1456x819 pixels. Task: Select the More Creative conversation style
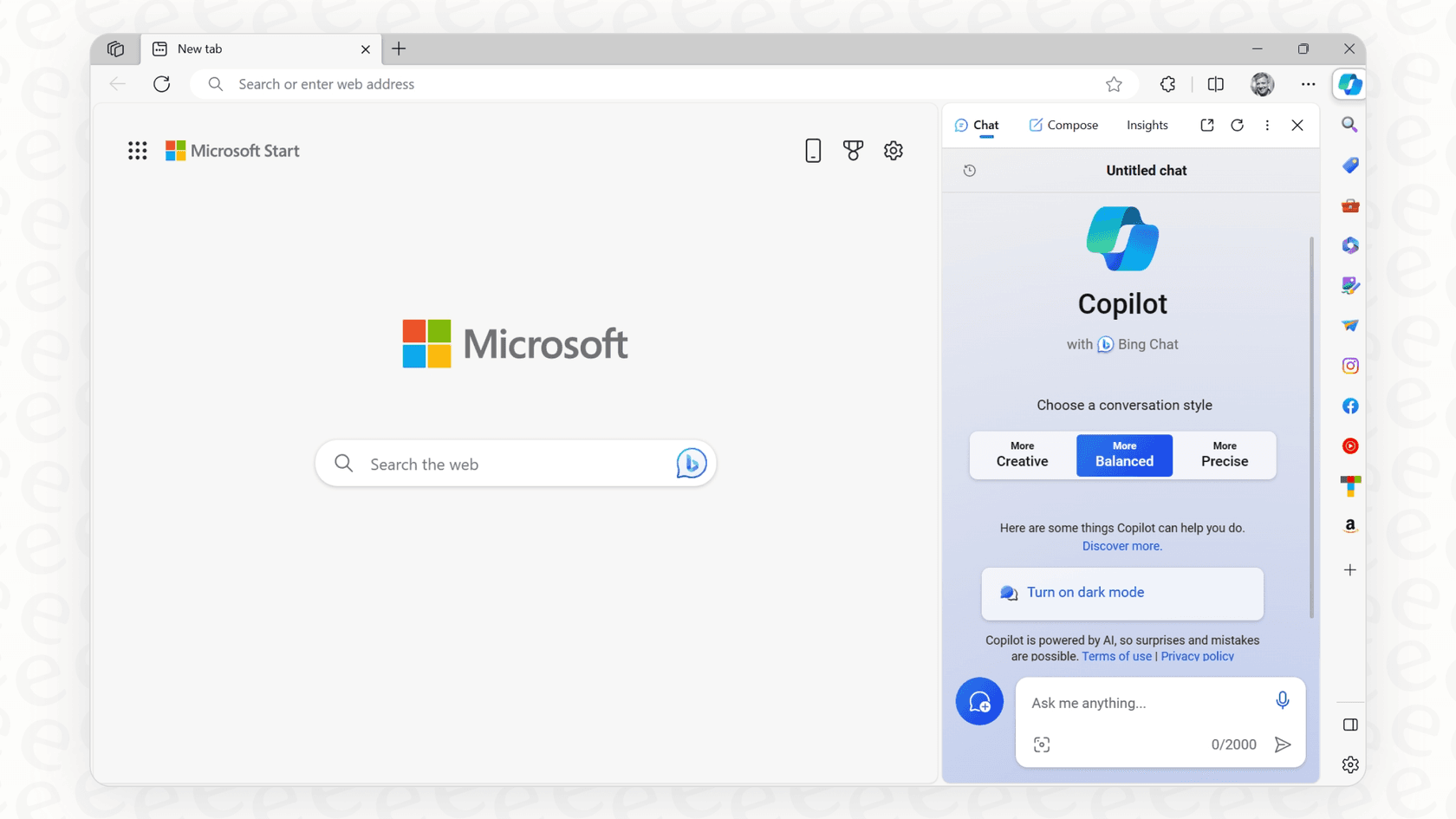pos(1021,455)
